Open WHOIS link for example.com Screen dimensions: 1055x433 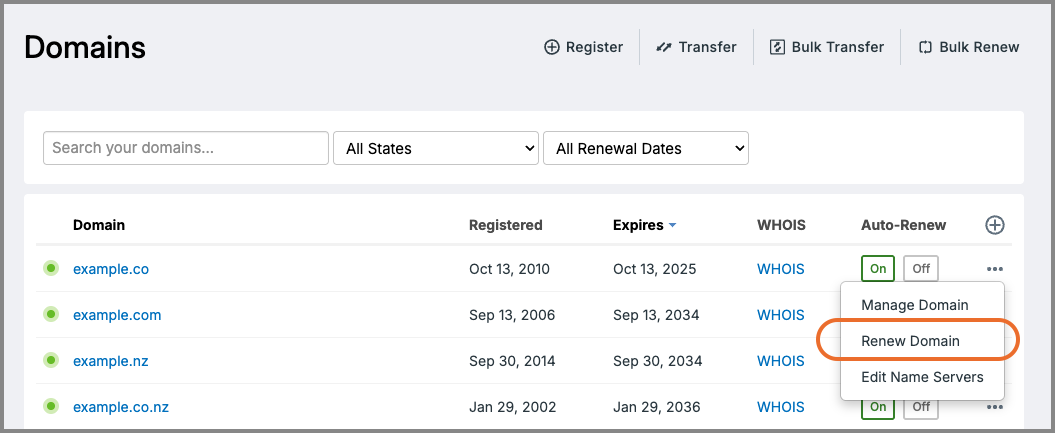[x=780, y=315]
